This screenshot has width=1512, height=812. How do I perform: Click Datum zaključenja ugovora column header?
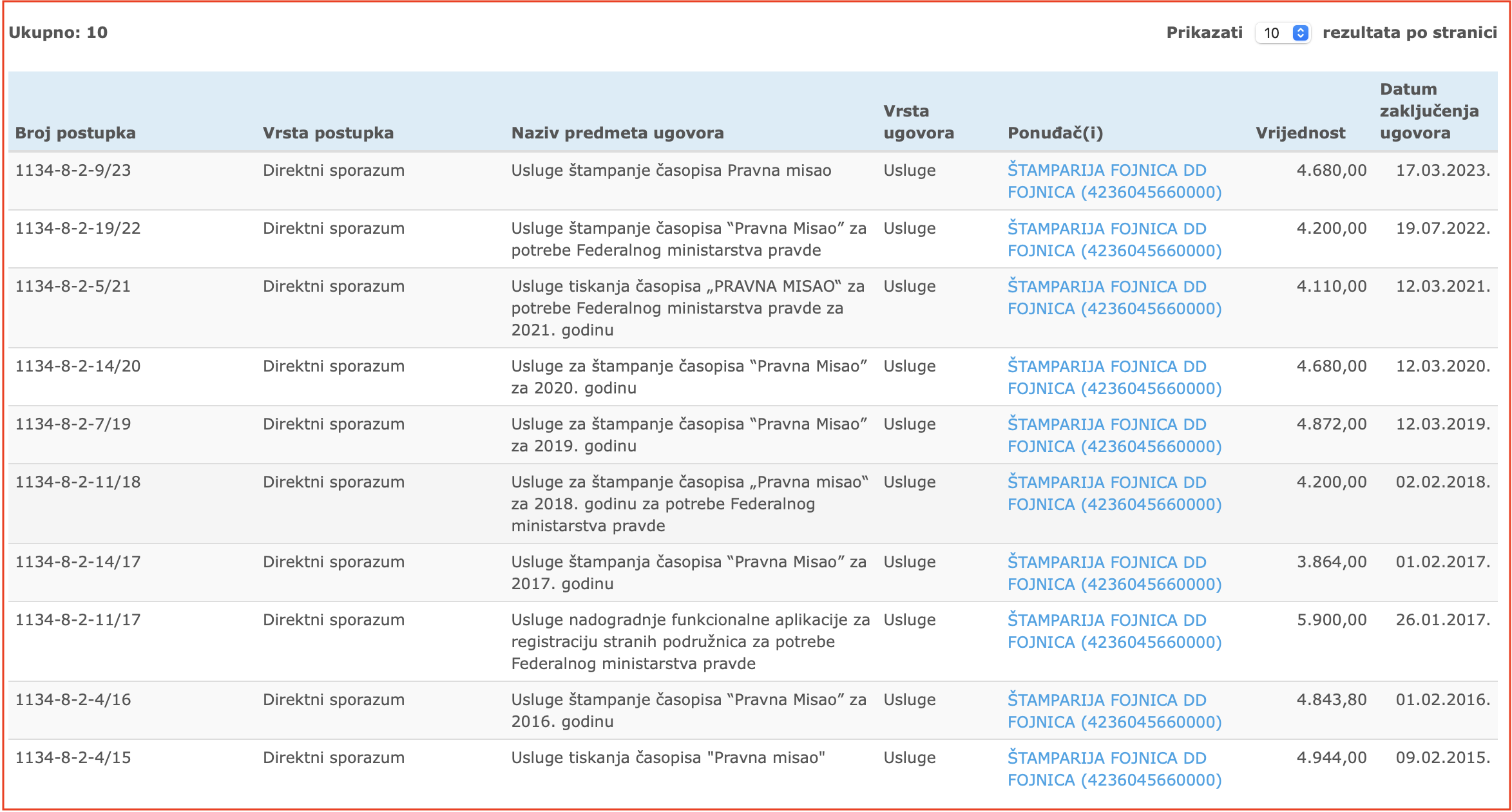1429,111
